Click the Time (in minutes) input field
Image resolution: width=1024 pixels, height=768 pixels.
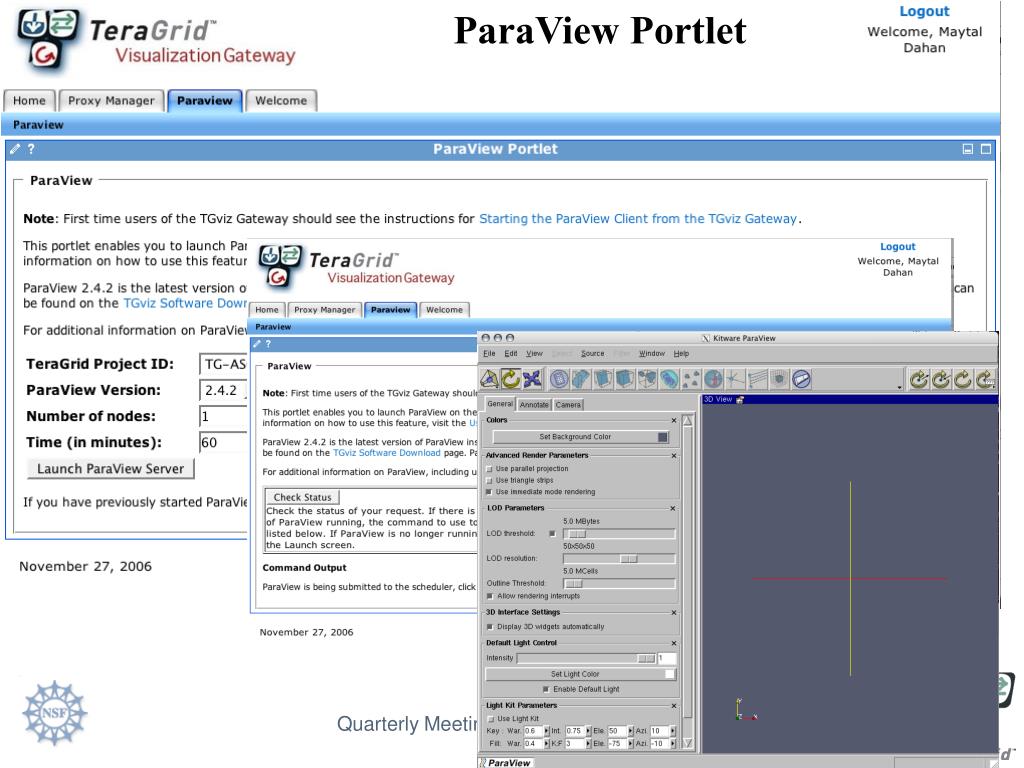(223, 443)
